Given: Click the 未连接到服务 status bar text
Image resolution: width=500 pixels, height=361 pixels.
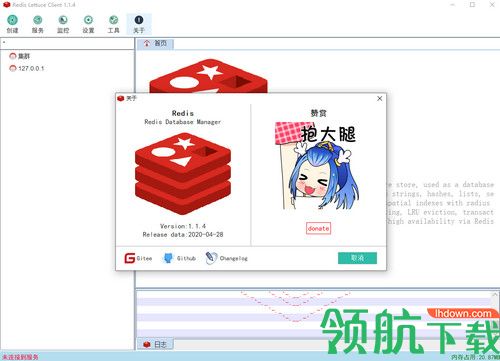Looking at the screenshot, I should click(x=20, y=357).
